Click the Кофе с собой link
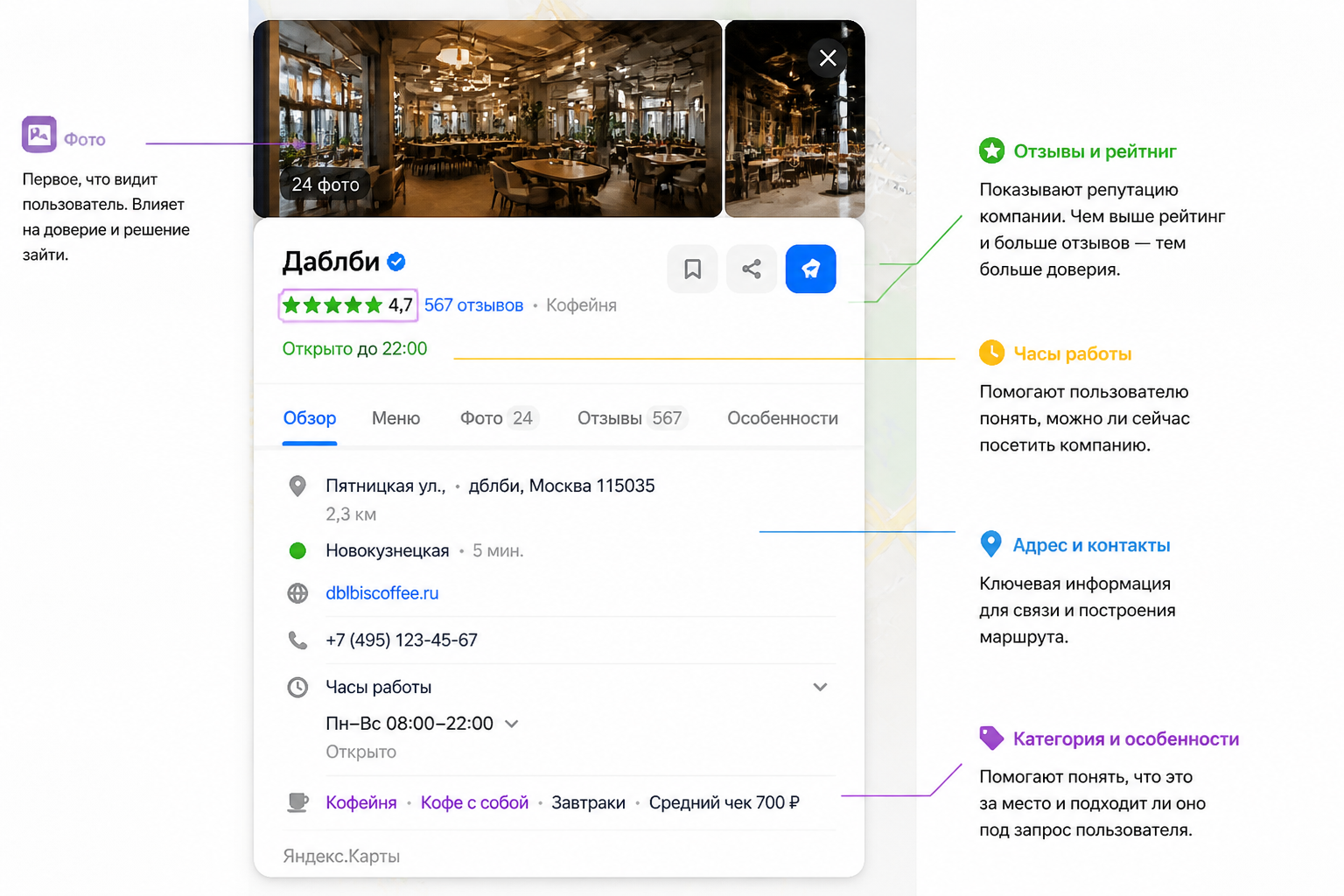1344x896 pixels. (x=474, y=802)
